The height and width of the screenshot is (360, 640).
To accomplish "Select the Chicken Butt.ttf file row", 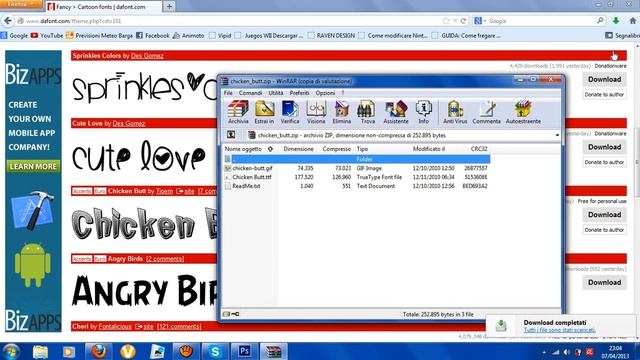I will (x=357, y=177).
